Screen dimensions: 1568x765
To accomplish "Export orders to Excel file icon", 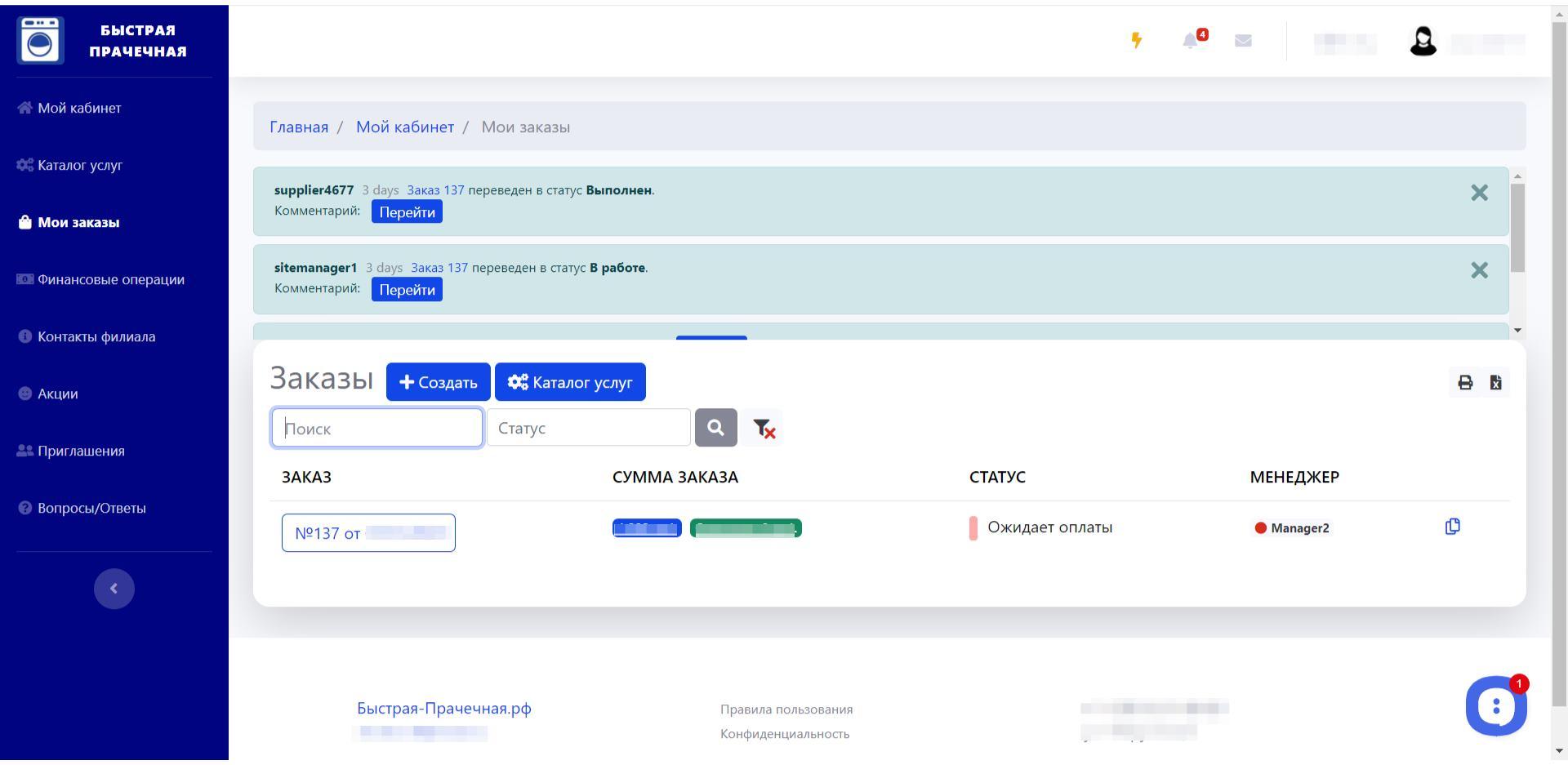I will [x=1495, y=383].
